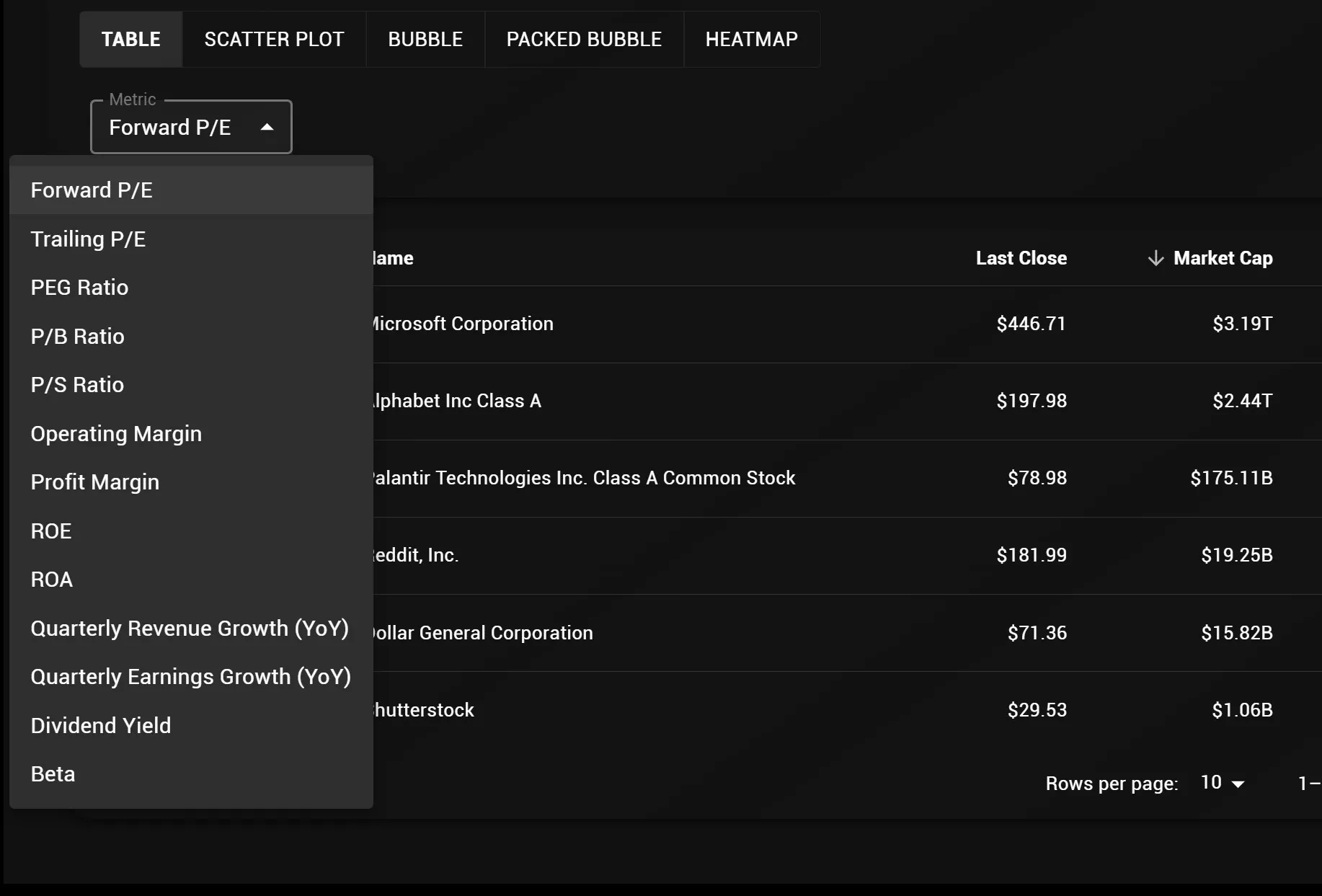Click the $3.19T market cap cell
Viewport: 1322px width, 896px height.
1243,324
